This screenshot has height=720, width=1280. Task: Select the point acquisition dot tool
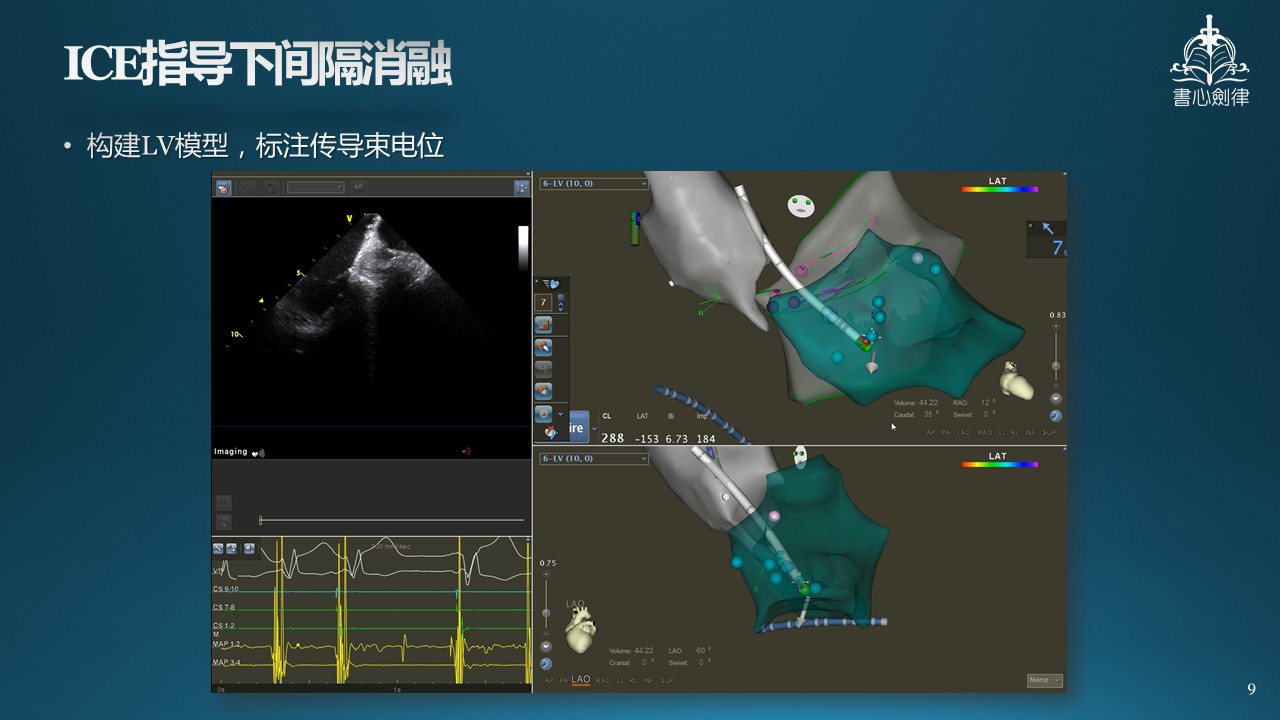[x=543, y=414]
